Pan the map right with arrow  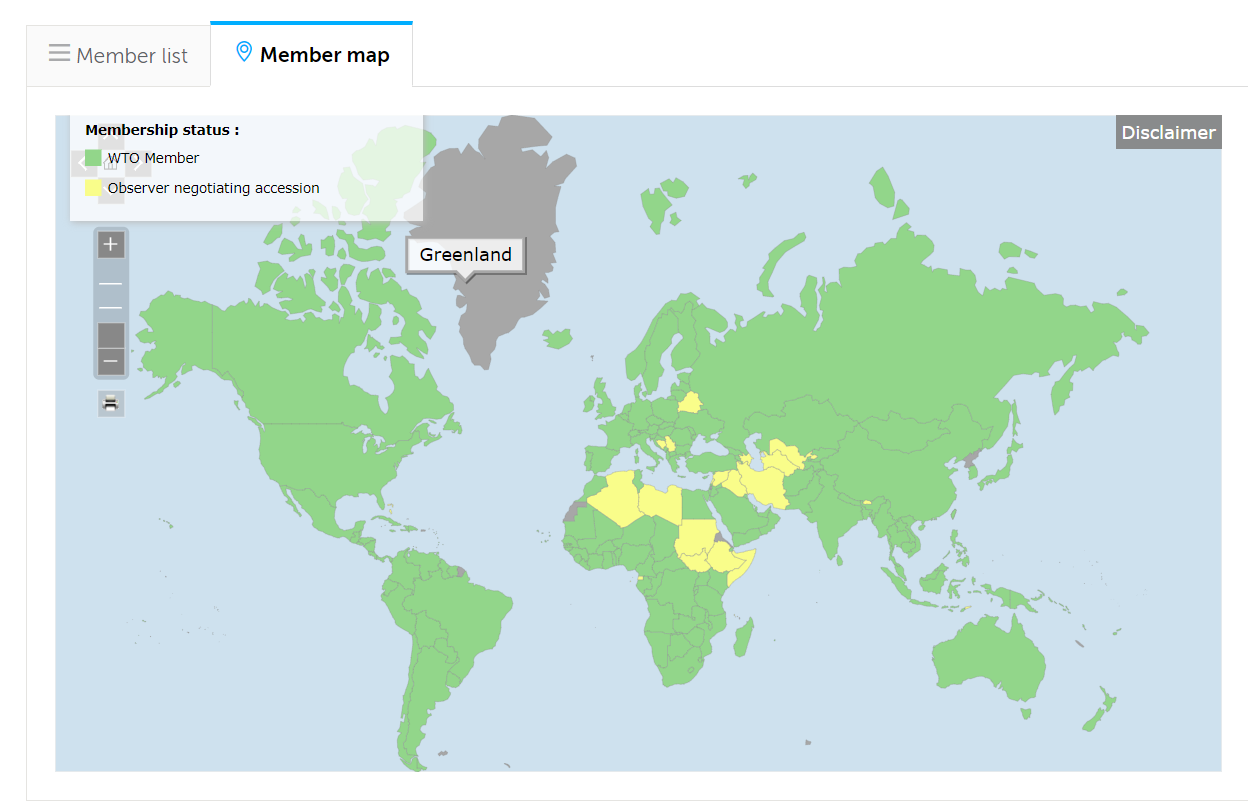click(139, 163)
